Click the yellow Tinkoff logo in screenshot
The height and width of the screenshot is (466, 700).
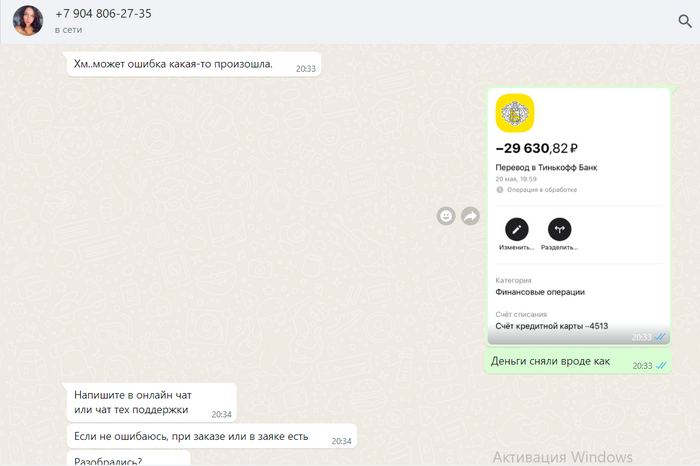(515, 113)
